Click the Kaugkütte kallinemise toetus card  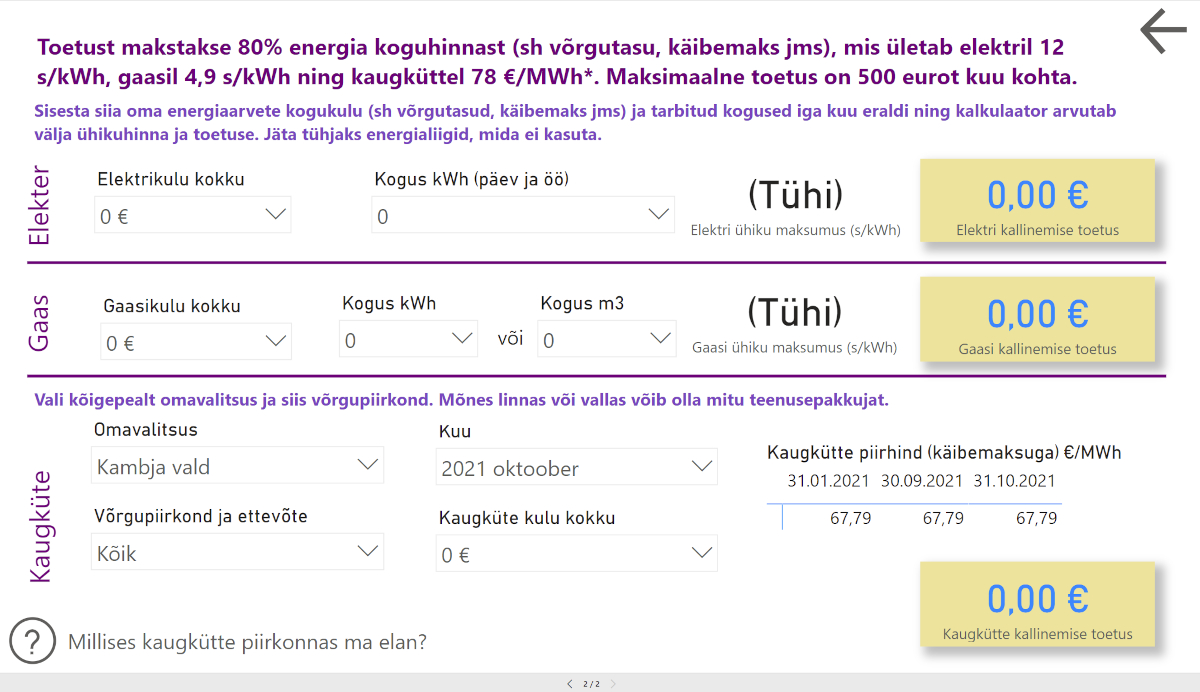(1037, 605)
